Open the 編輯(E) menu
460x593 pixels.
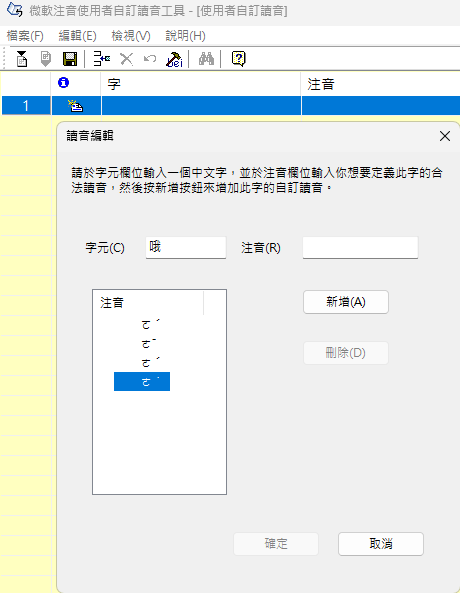[x=78, y=36]
